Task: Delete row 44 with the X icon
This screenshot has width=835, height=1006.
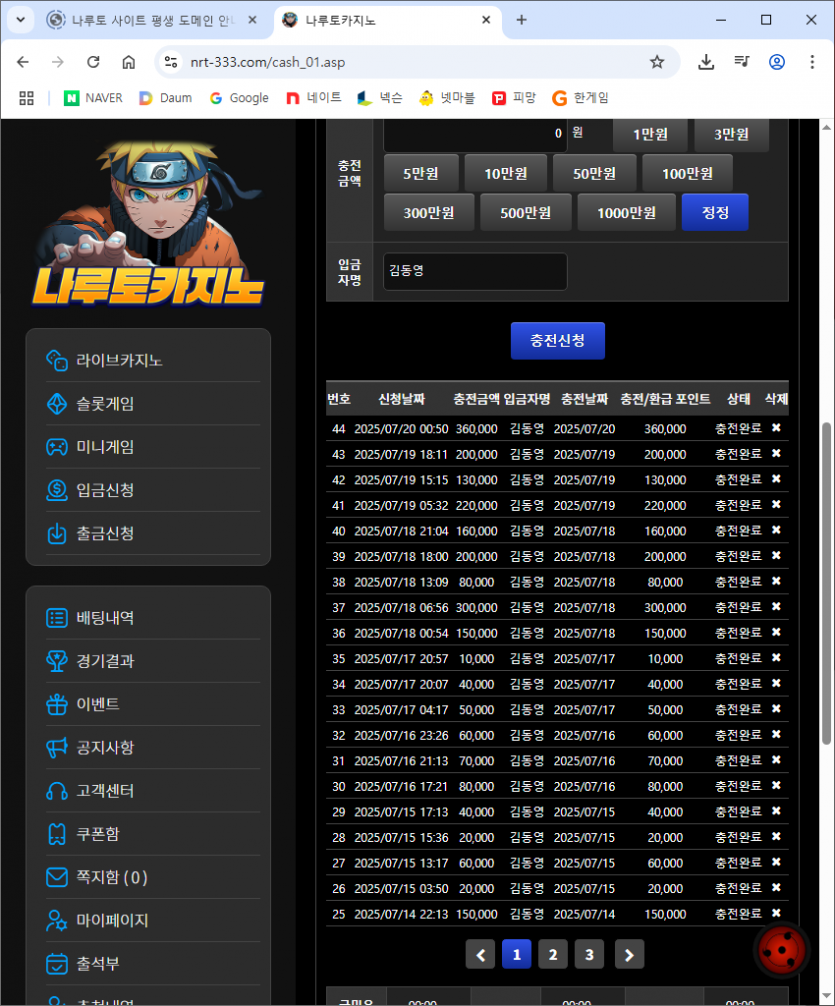Action: click(776, 428)
